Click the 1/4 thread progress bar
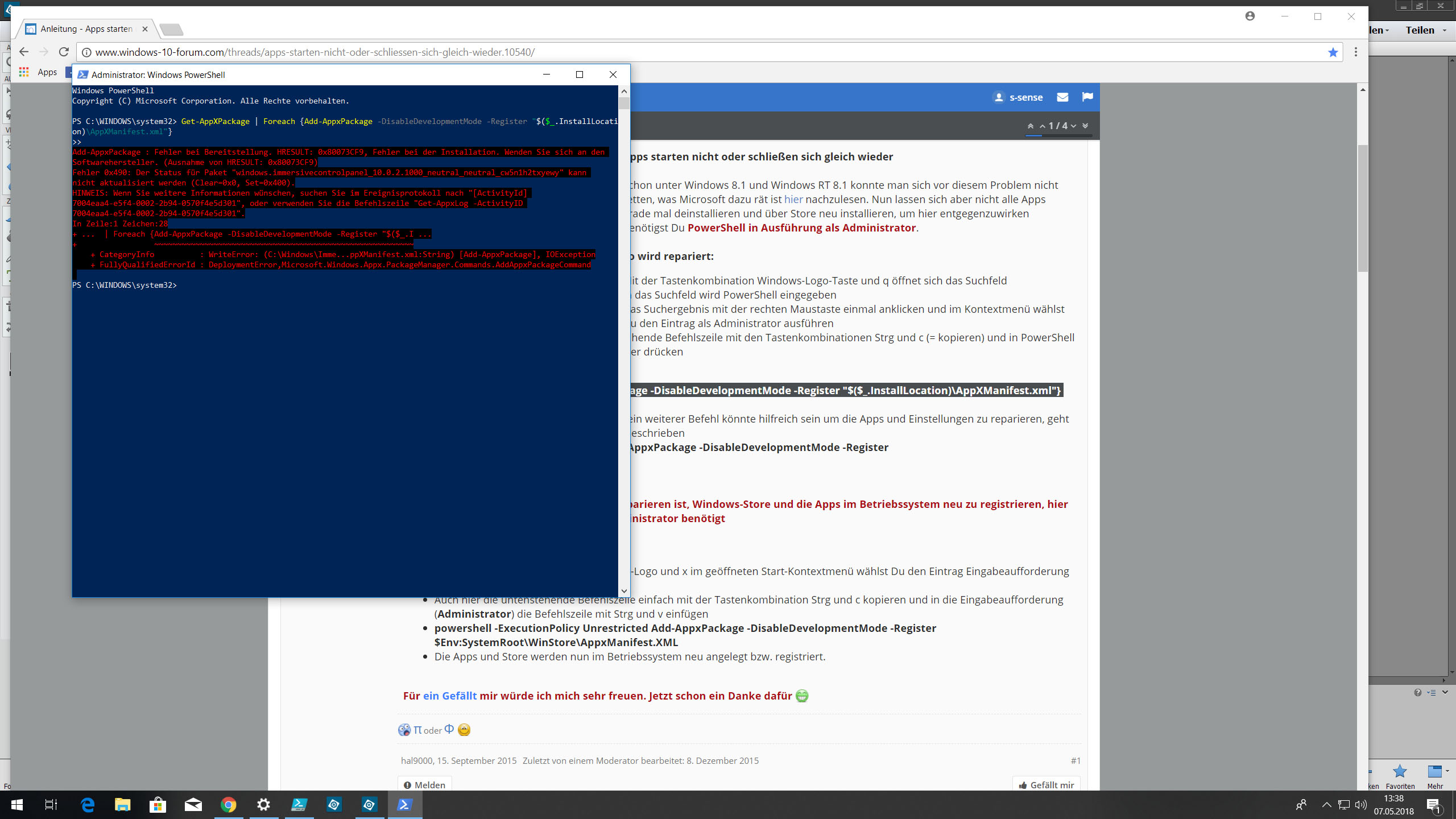 pos(1058,135)
